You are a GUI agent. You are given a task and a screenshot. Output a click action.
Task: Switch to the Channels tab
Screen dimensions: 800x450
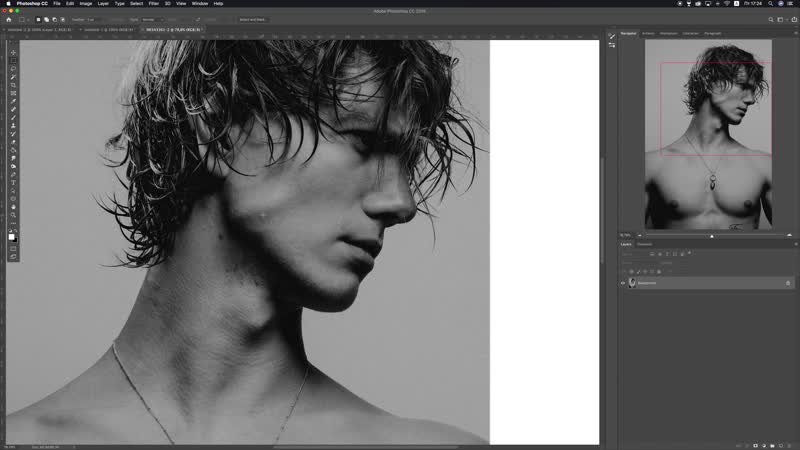click(x=645, y=244)
